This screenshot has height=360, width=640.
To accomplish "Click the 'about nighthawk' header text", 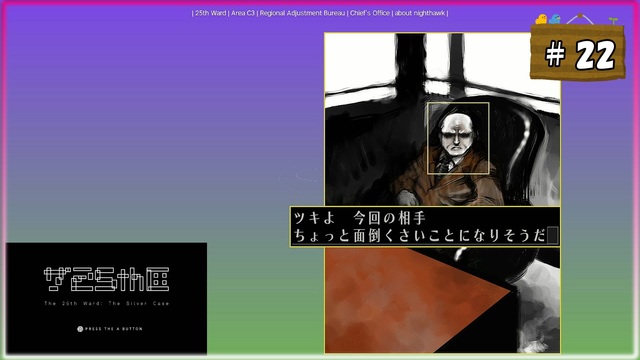I will click(x=420, y=13).
